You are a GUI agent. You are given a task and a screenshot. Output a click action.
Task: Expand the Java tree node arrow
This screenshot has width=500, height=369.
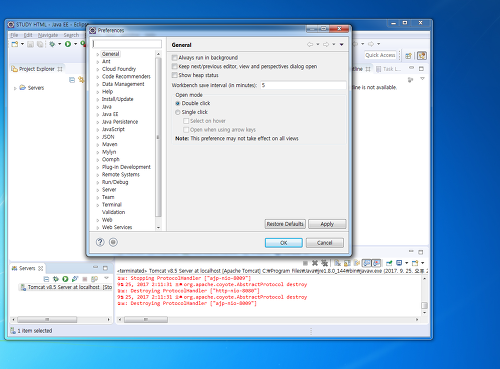click(98, 107)
